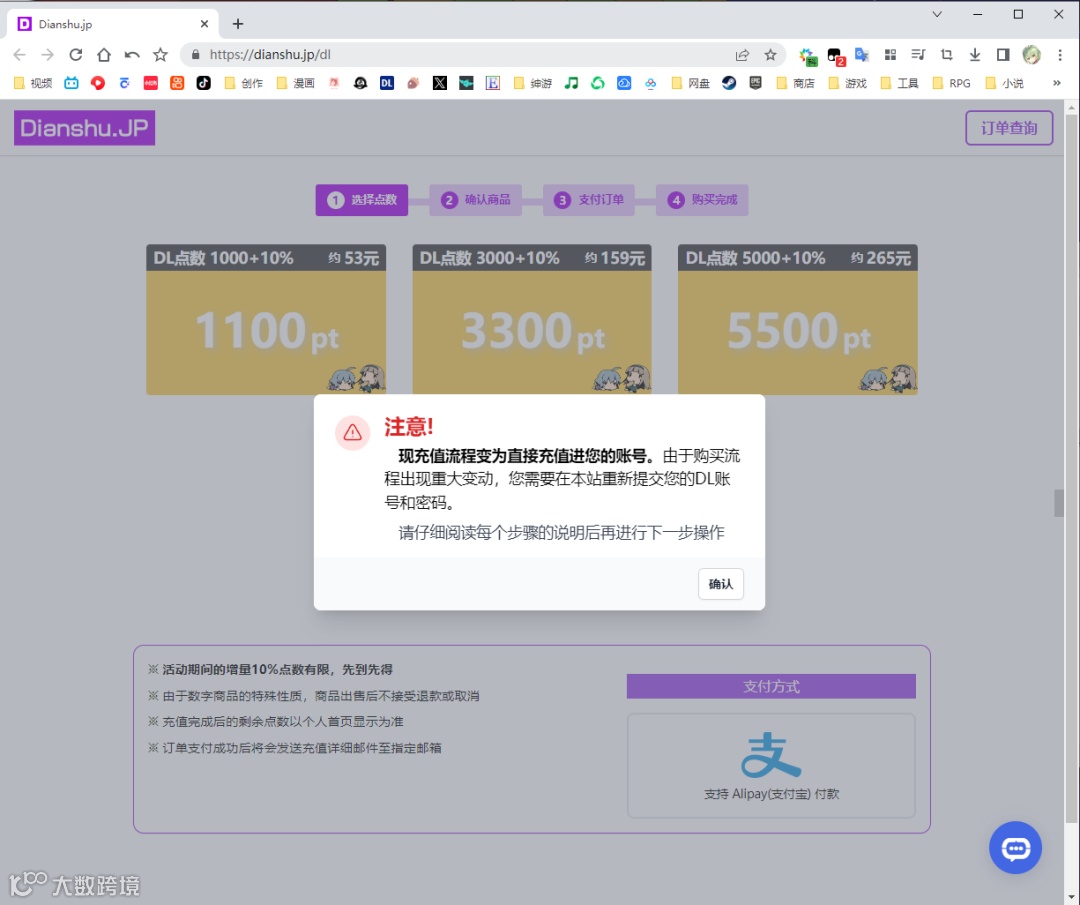Open the browser profile avatar
Screen dimensions: 1080x905
coord(1031,54)
